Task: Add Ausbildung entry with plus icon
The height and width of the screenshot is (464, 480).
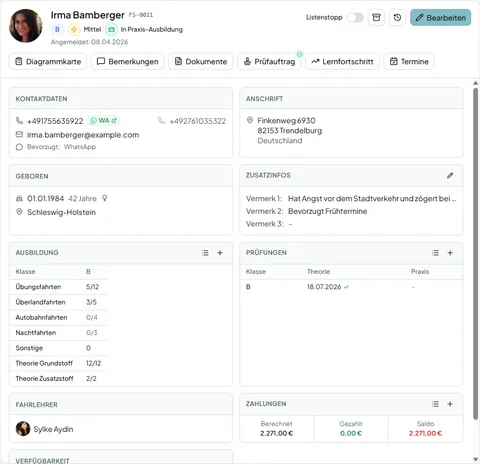Action: [220, 253]
